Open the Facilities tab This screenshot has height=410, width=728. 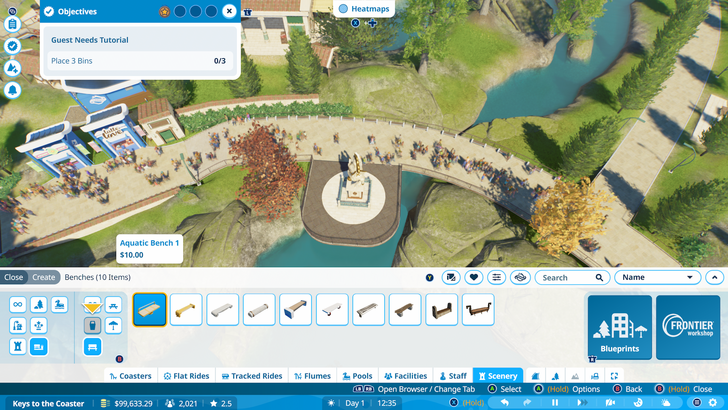click(405, 376)
